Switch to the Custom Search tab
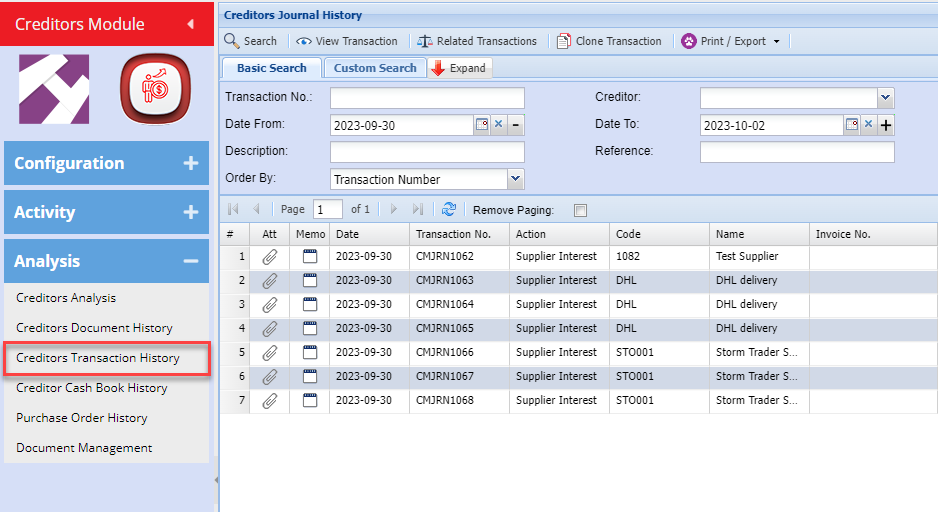This screenshot has width=938, height=512. 375,68
